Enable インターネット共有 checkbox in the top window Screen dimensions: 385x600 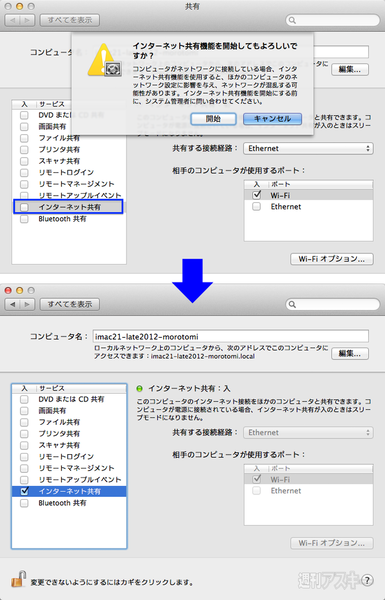pos(24,207)
